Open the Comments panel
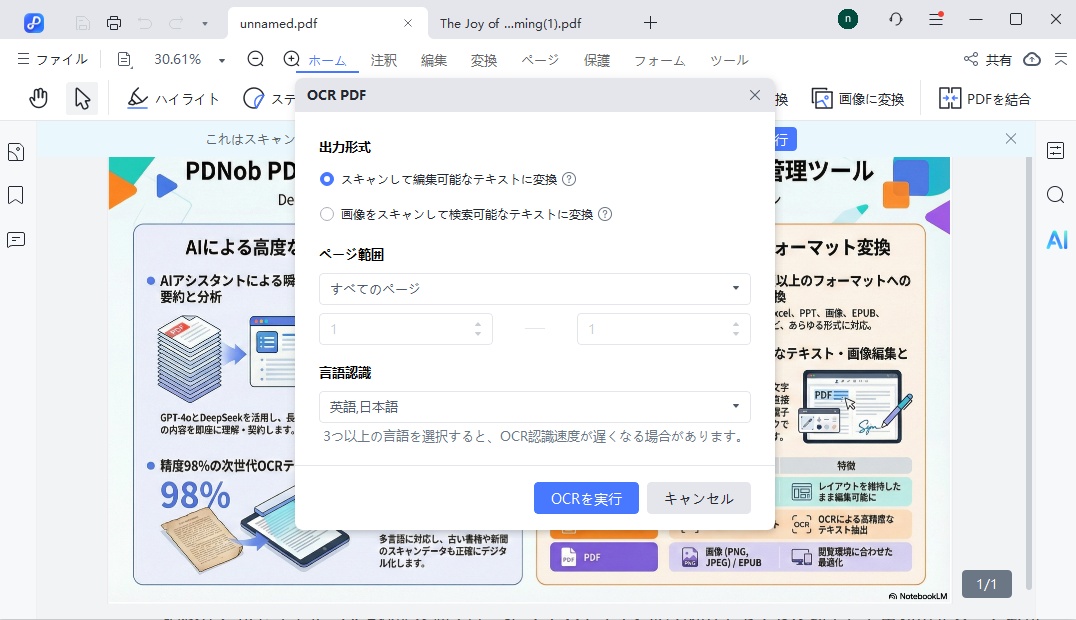The height and width of the screenshot is (620, 1076). [x=15, y=239]
